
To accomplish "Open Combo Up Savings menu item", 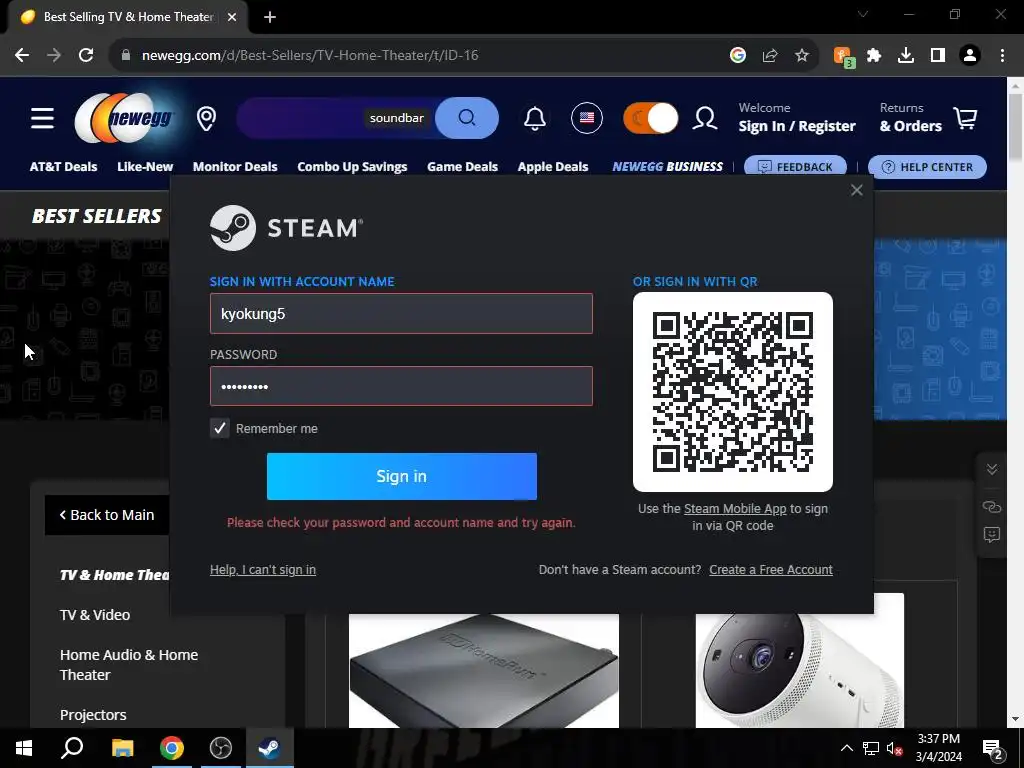I will [352, 167].
